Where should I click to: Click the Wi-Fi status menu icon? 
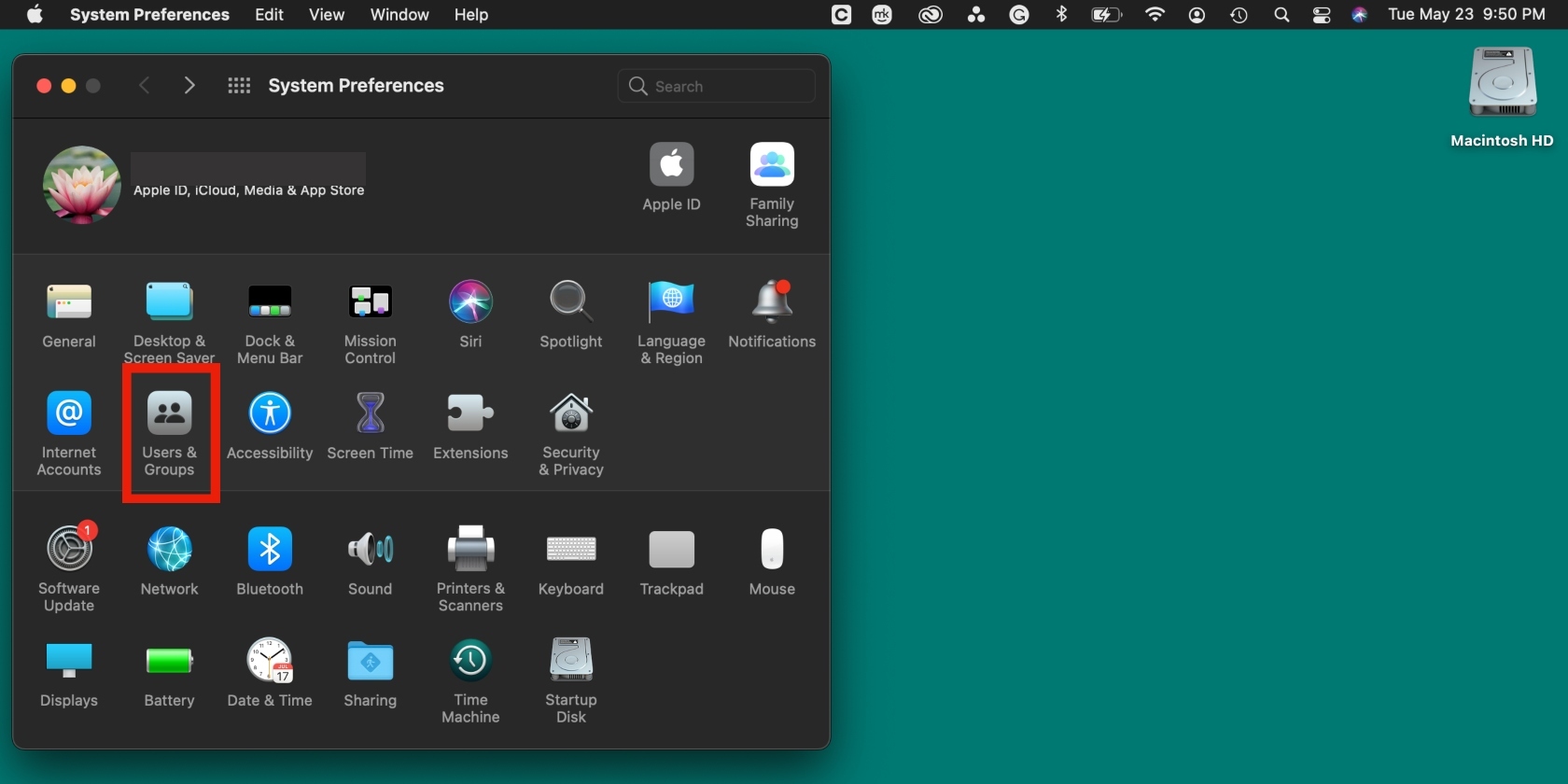coord(1155,15)
